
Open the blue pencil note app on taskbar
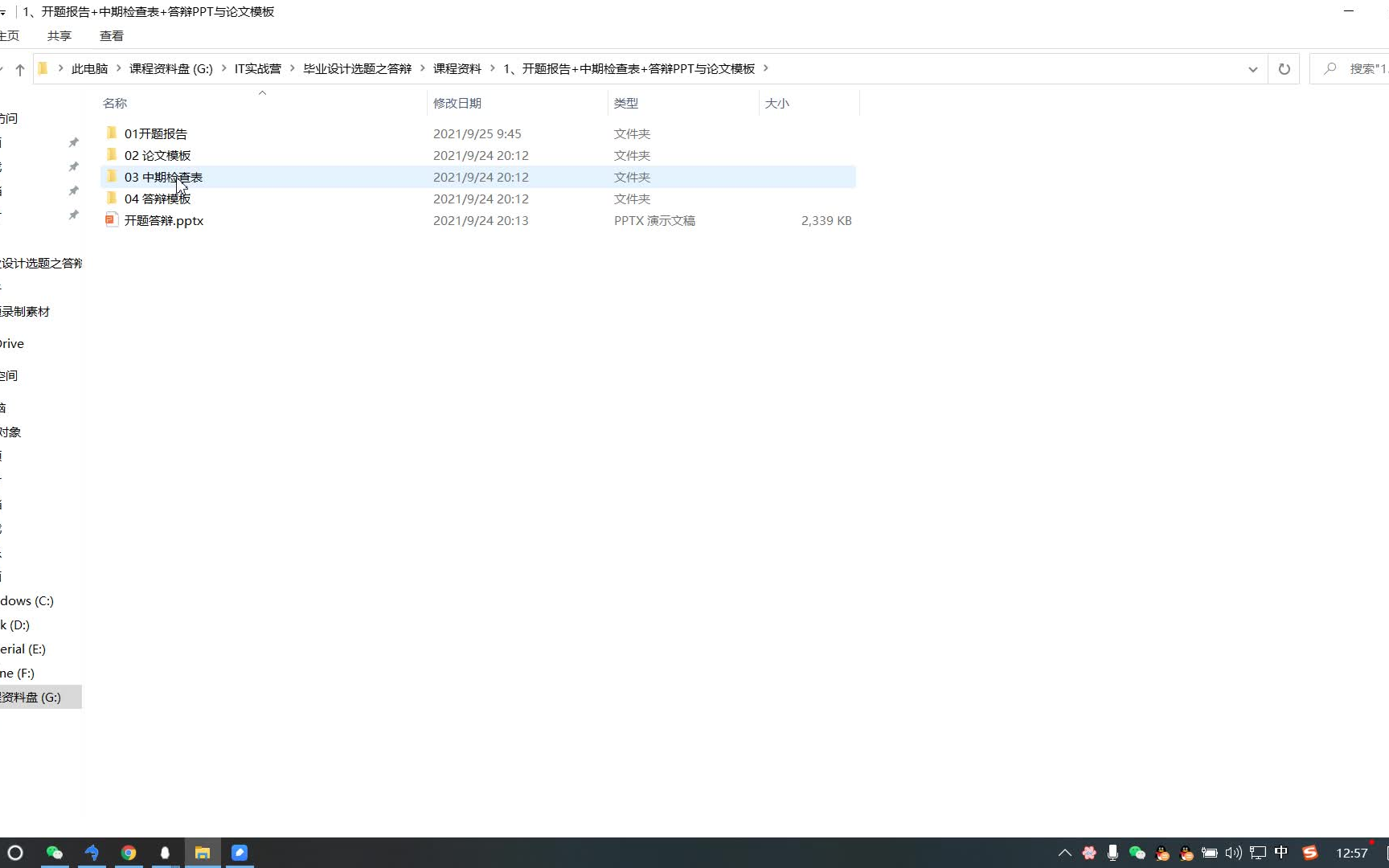[x=240, y=853]
